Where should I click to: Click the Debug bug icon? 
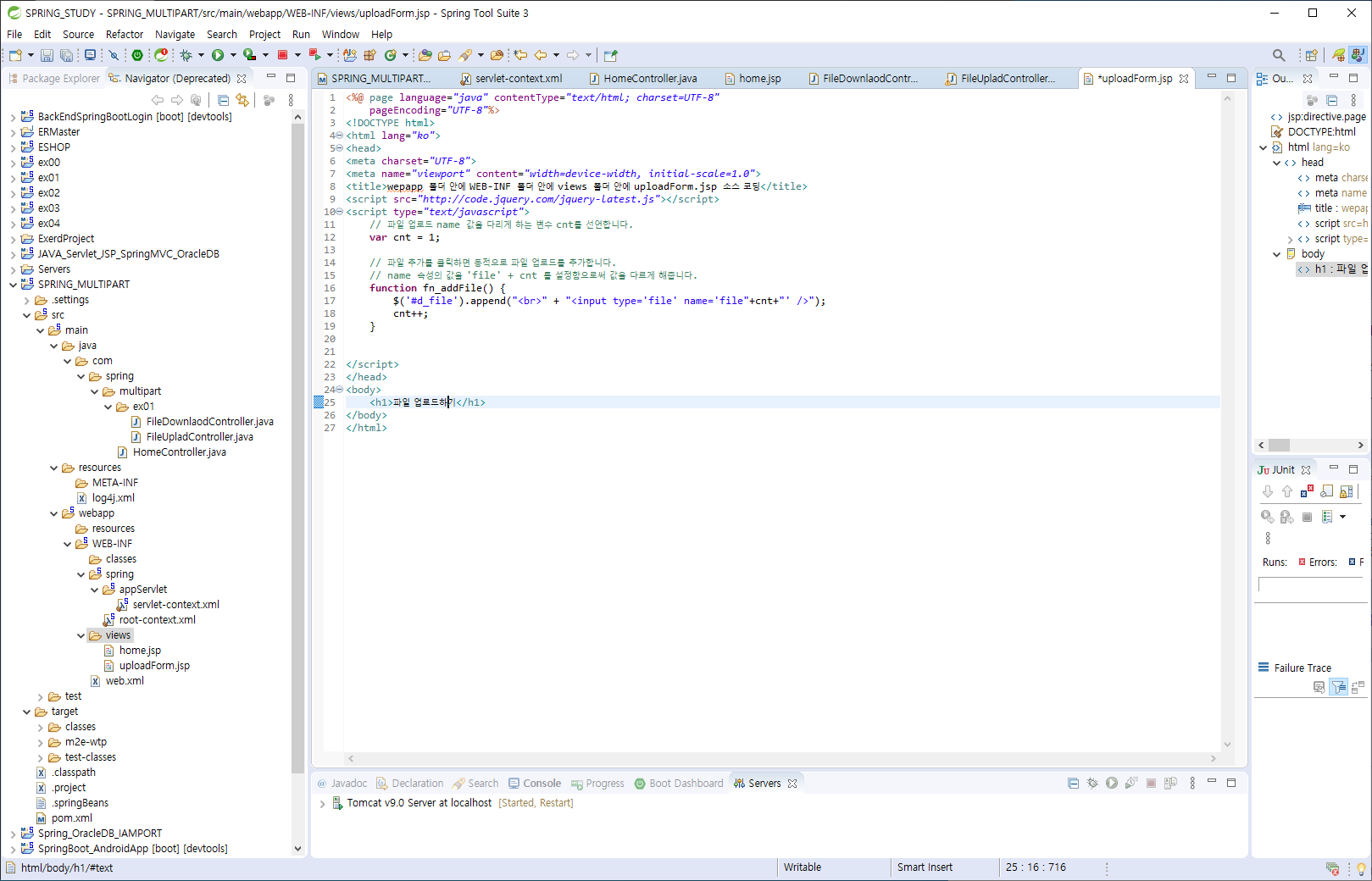[x=186, y=55]
